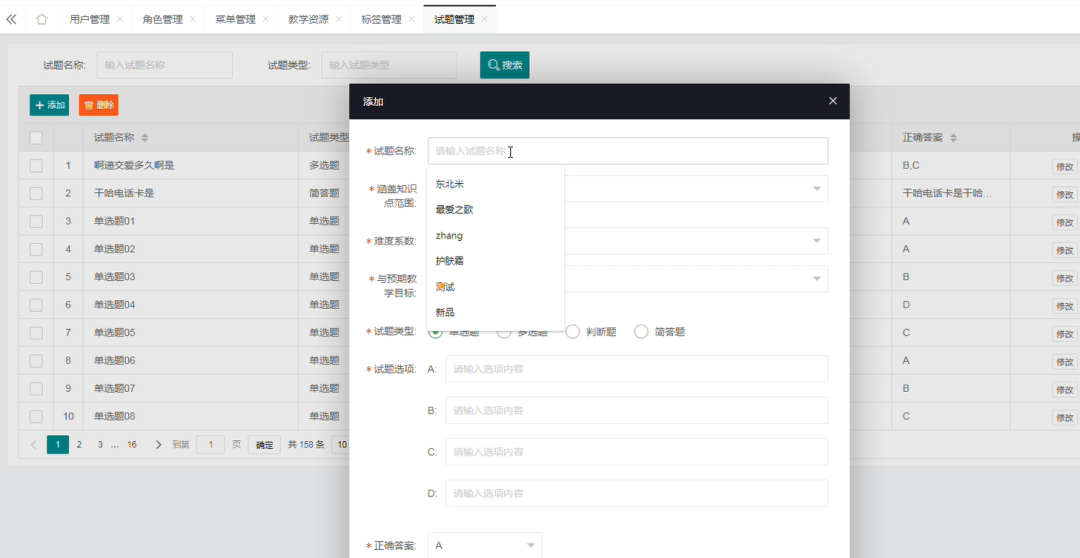Switch to 教学资源 tab
Viewport: 1080px width, 558px height.
coord(309,19)
